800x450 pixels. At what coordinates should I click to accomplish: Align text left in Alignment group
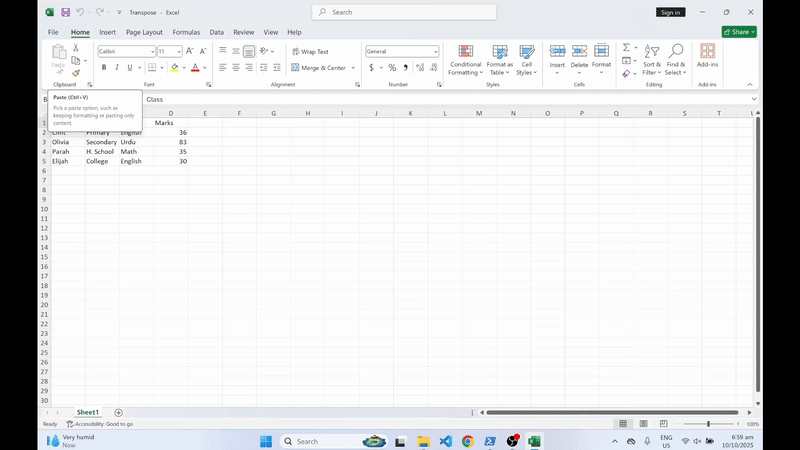(x=223, y=67)
